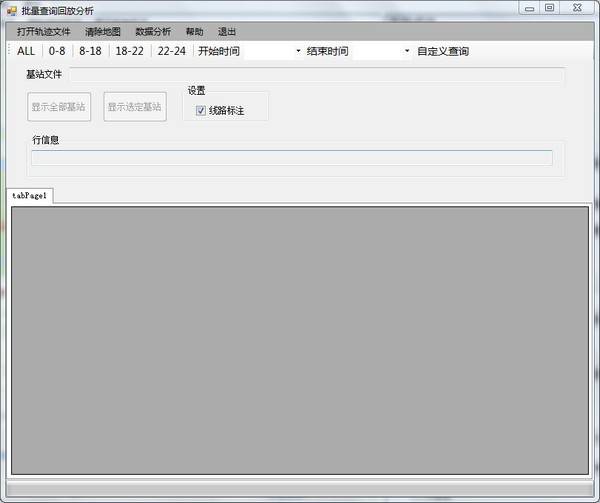The image size is (600, 503).
Task: Select the 8-18 time range
Action: 90,51
